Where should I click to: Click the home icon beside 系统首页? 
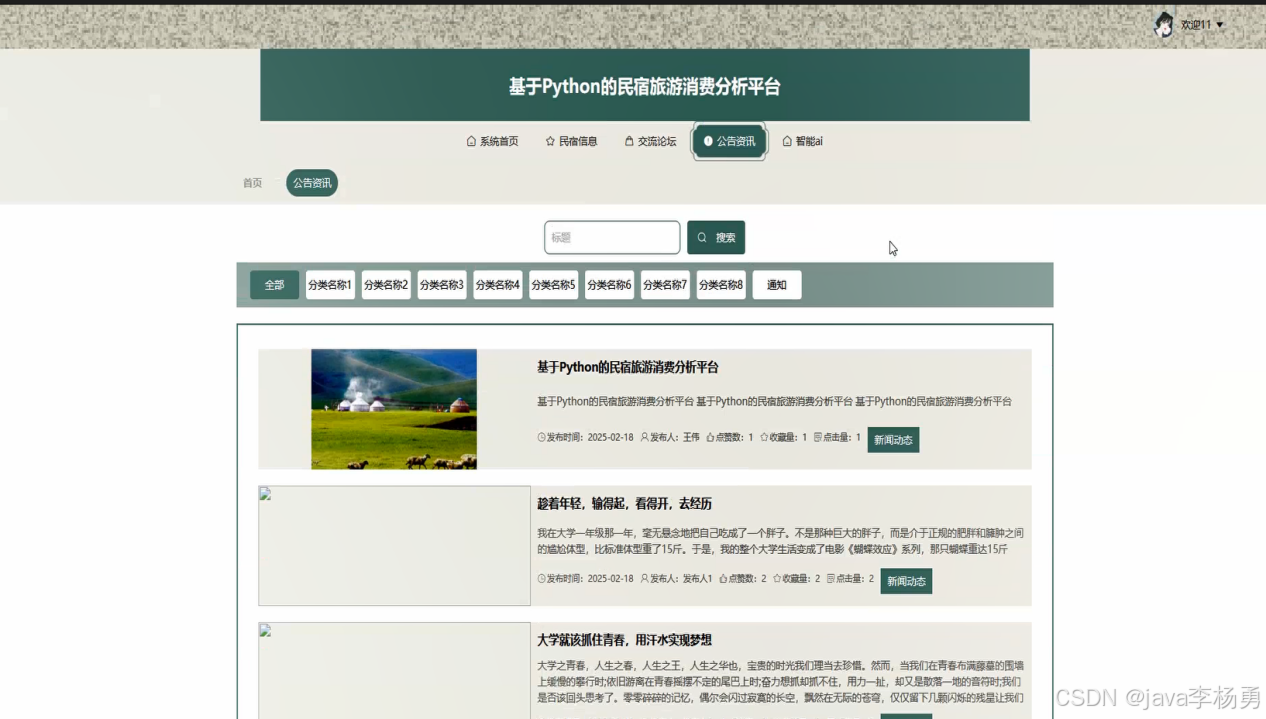471,141
